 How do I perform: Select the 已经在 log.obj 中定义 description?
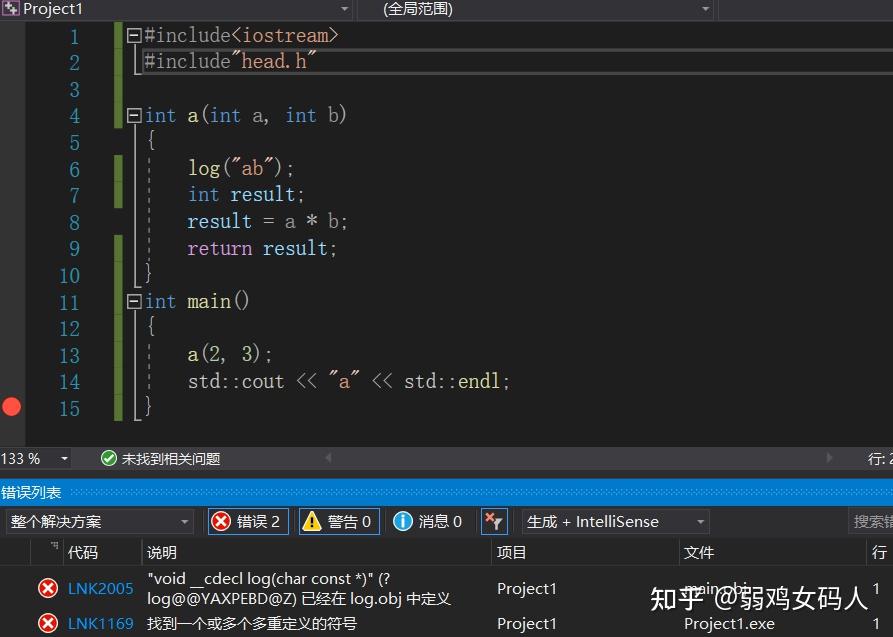376,599
